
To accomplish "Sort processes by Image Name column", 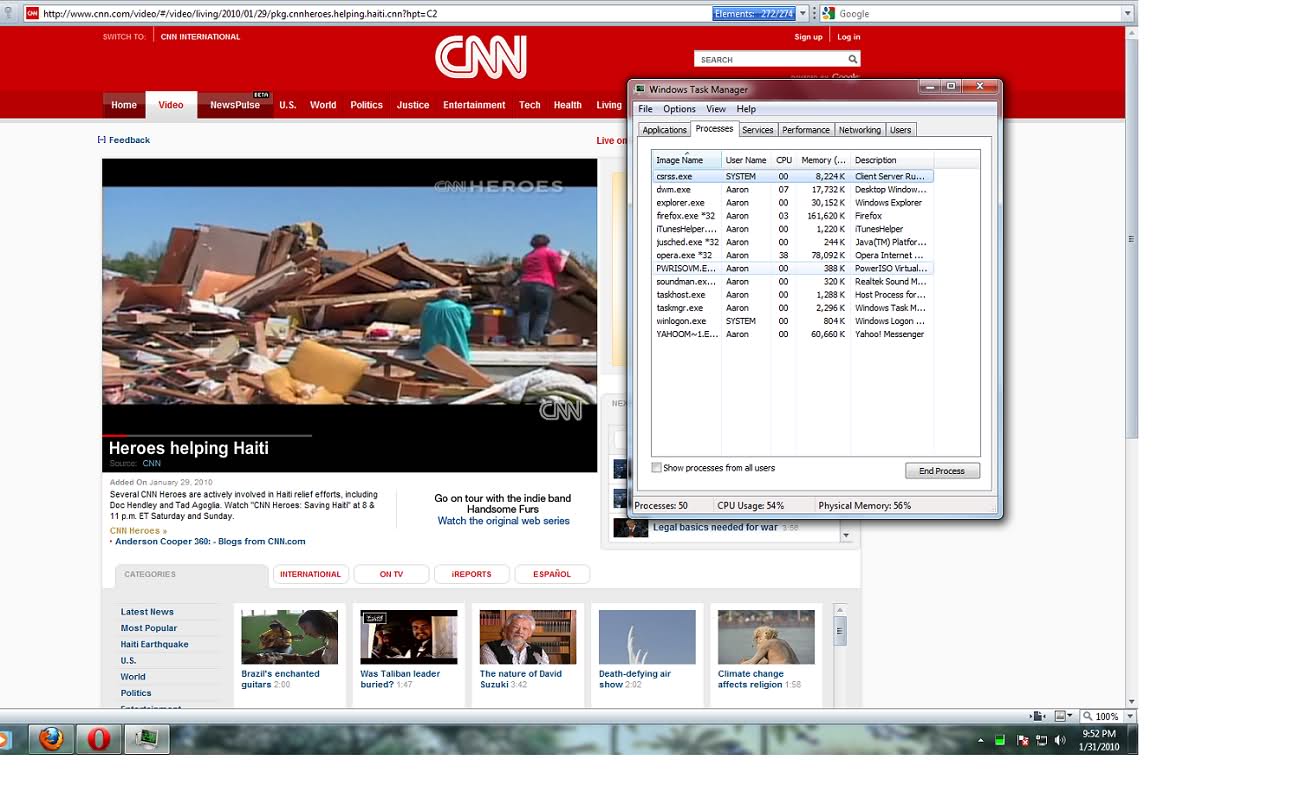I will (x=686, y=160).
